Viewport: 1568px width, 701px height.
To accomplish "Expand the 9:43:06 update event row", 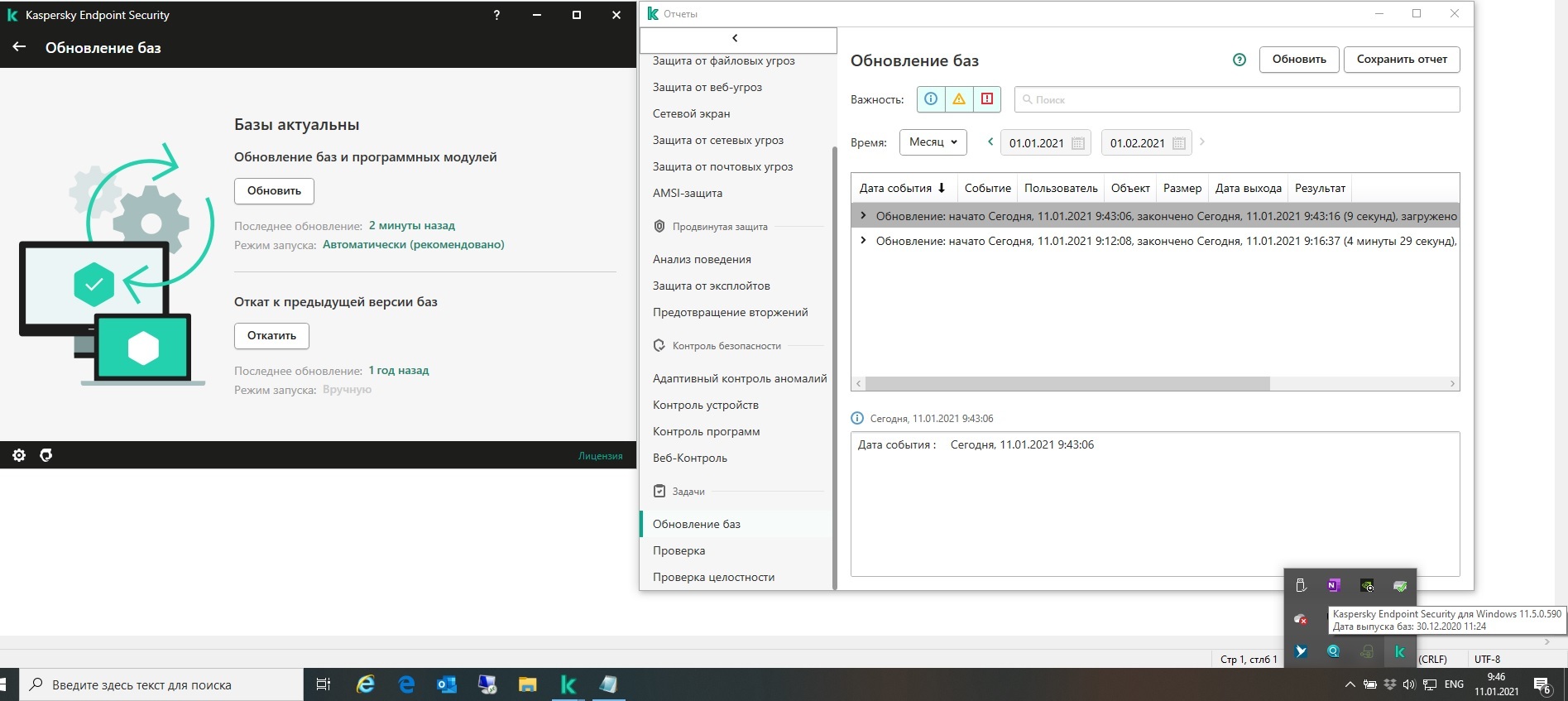I will [863, 216].
